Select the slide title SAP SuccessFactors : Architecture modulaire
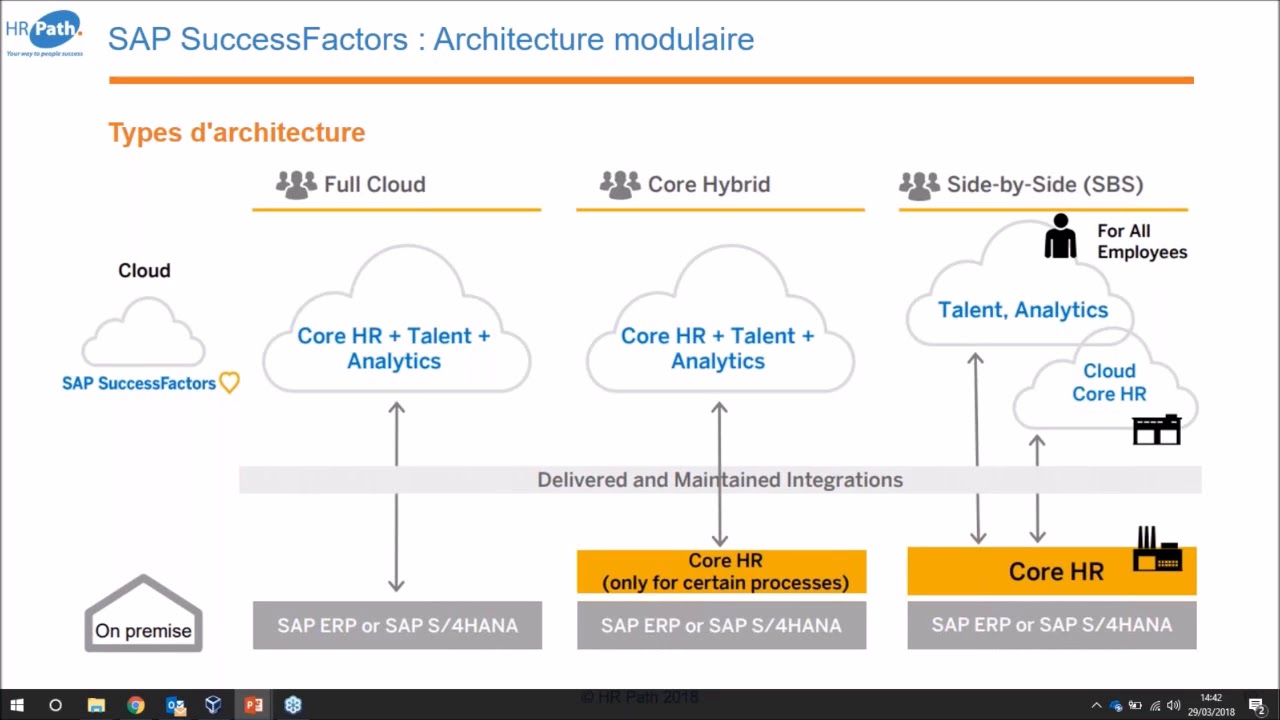This screenshot has height=720, width=1280. pyautogui.click(x=431, y=39)
